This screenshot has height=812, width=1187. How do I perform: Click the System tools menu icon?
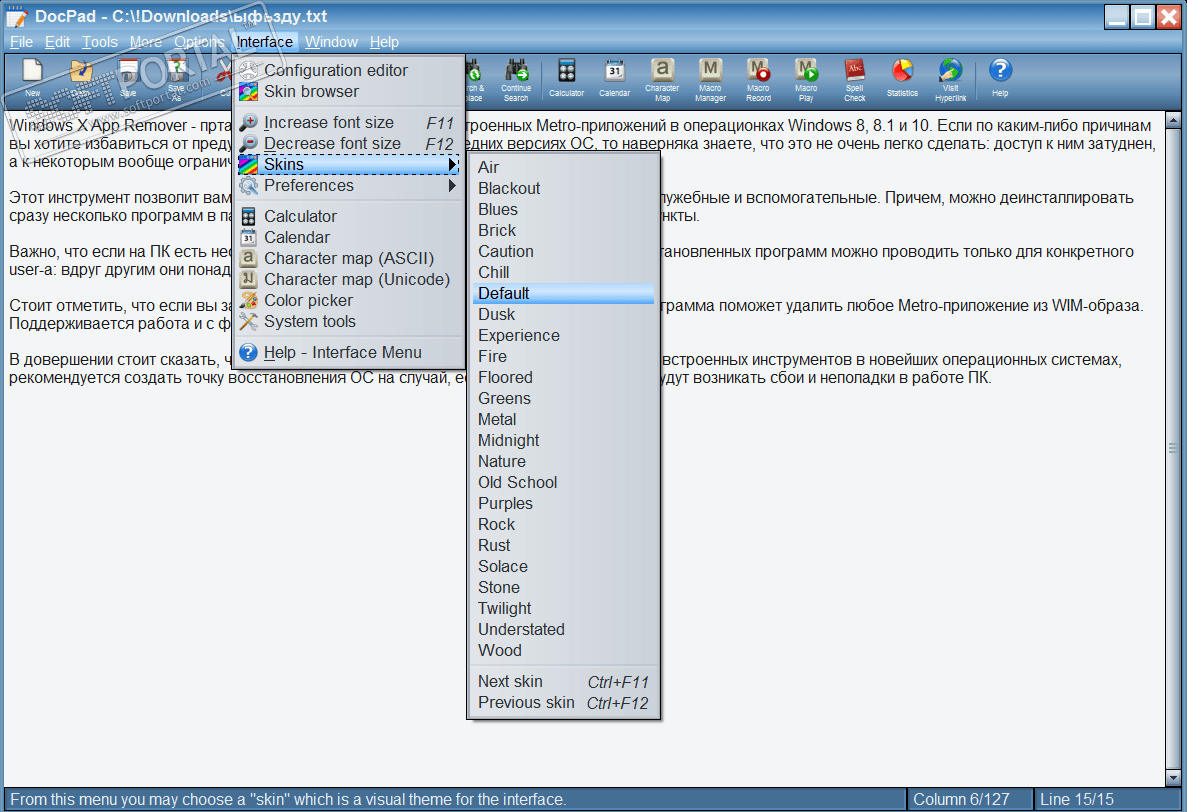[248, 322]
